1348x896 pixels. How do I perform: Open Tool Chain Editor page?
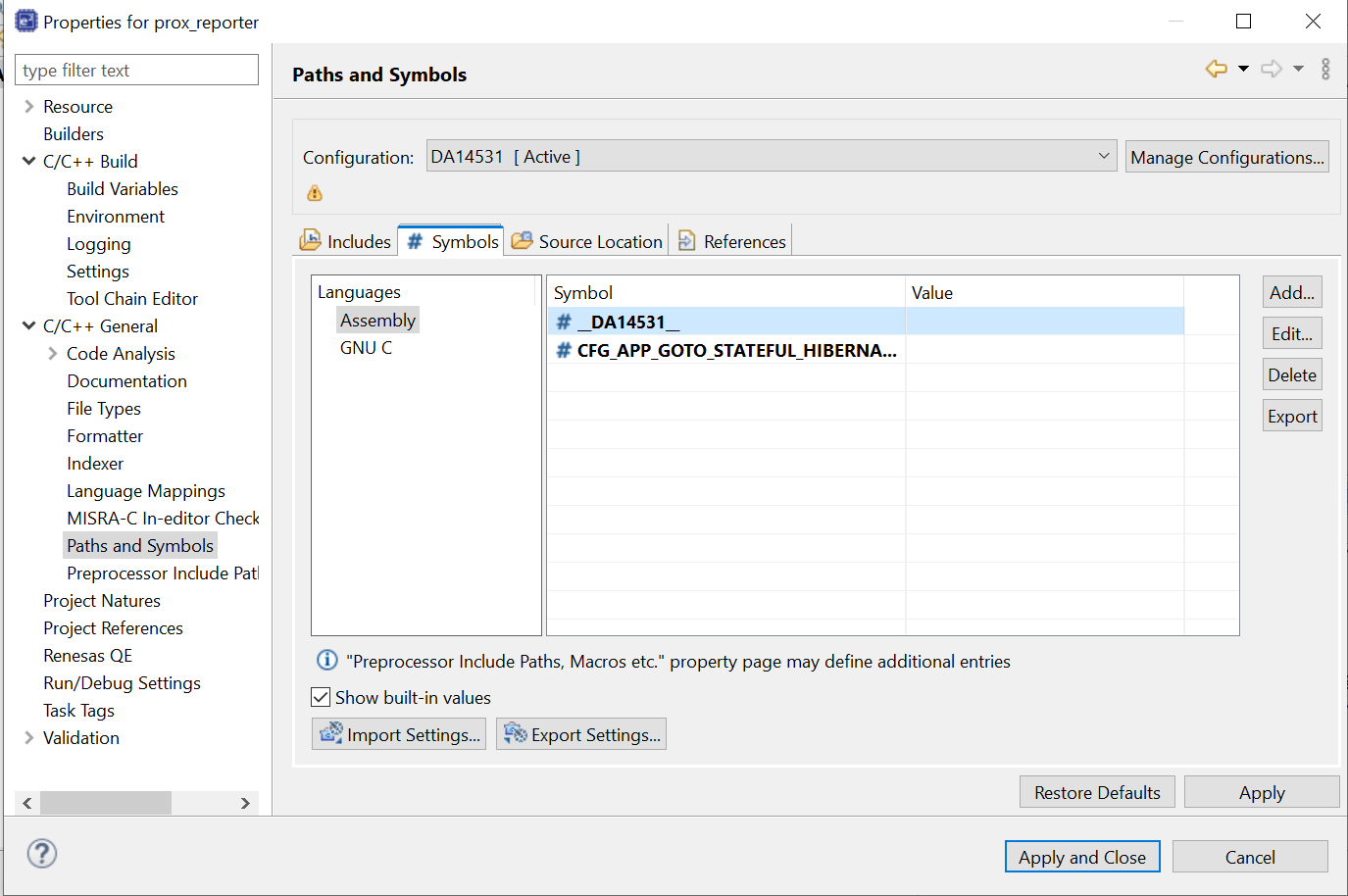132,298
